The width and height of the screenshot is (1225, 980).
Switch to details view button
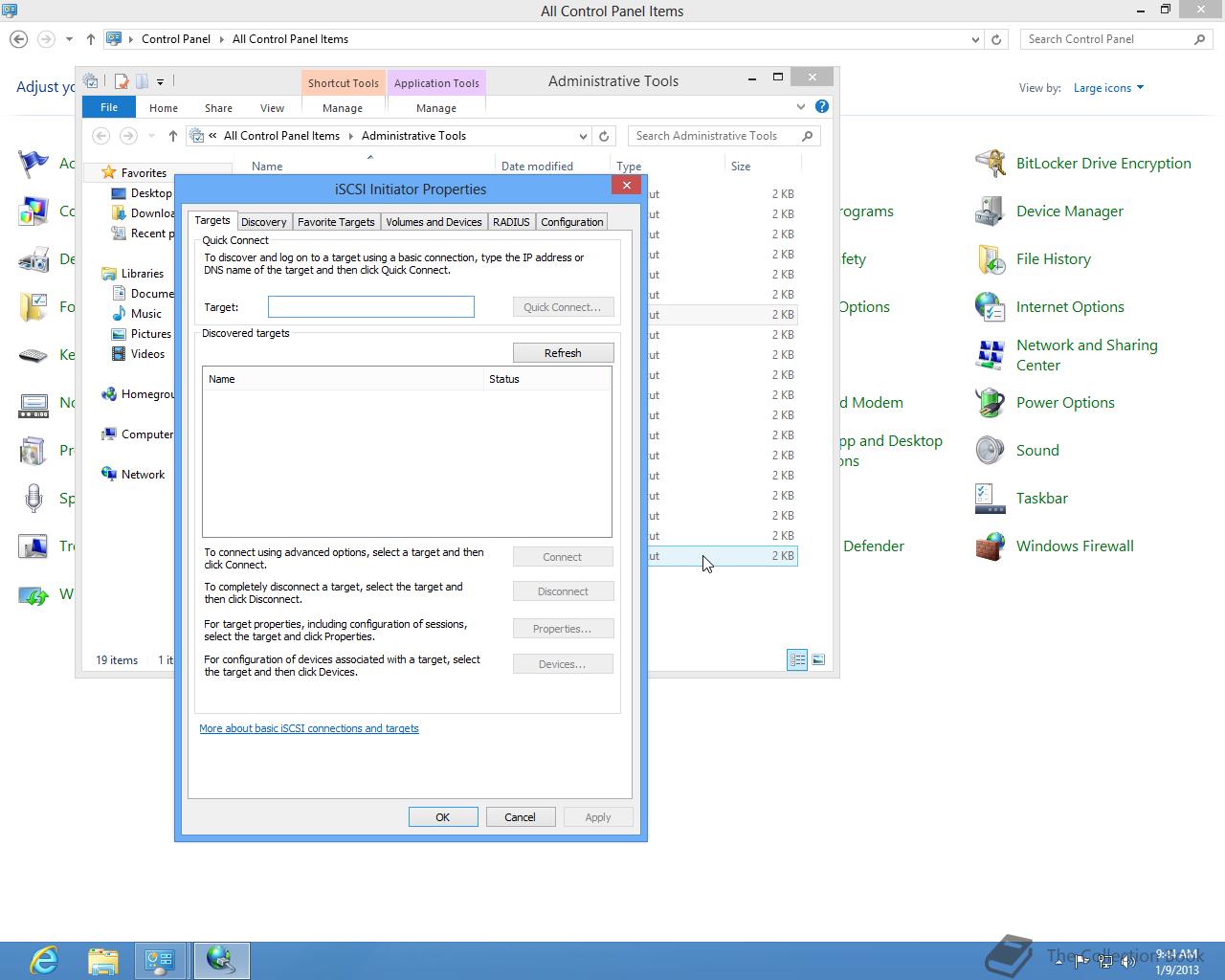[x=797, y=659]
